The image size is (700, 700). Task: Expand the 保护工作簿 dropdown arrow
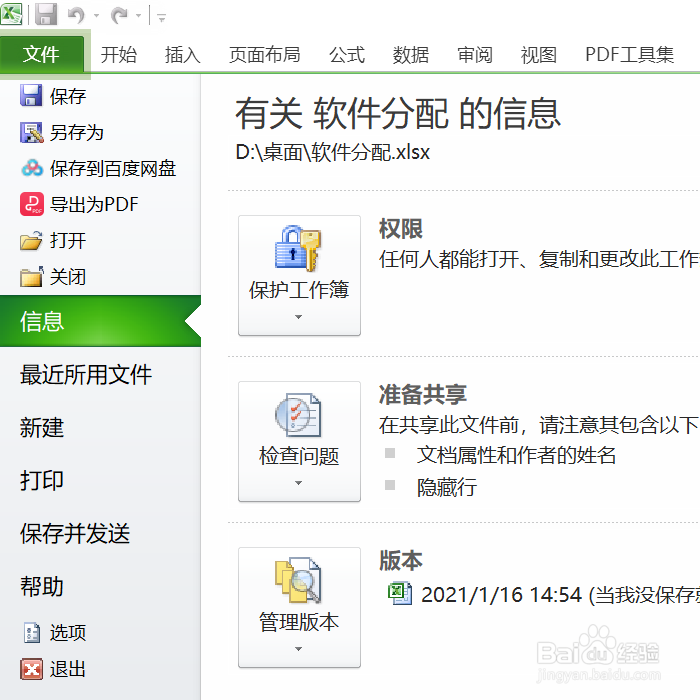(x=299, y=317)
